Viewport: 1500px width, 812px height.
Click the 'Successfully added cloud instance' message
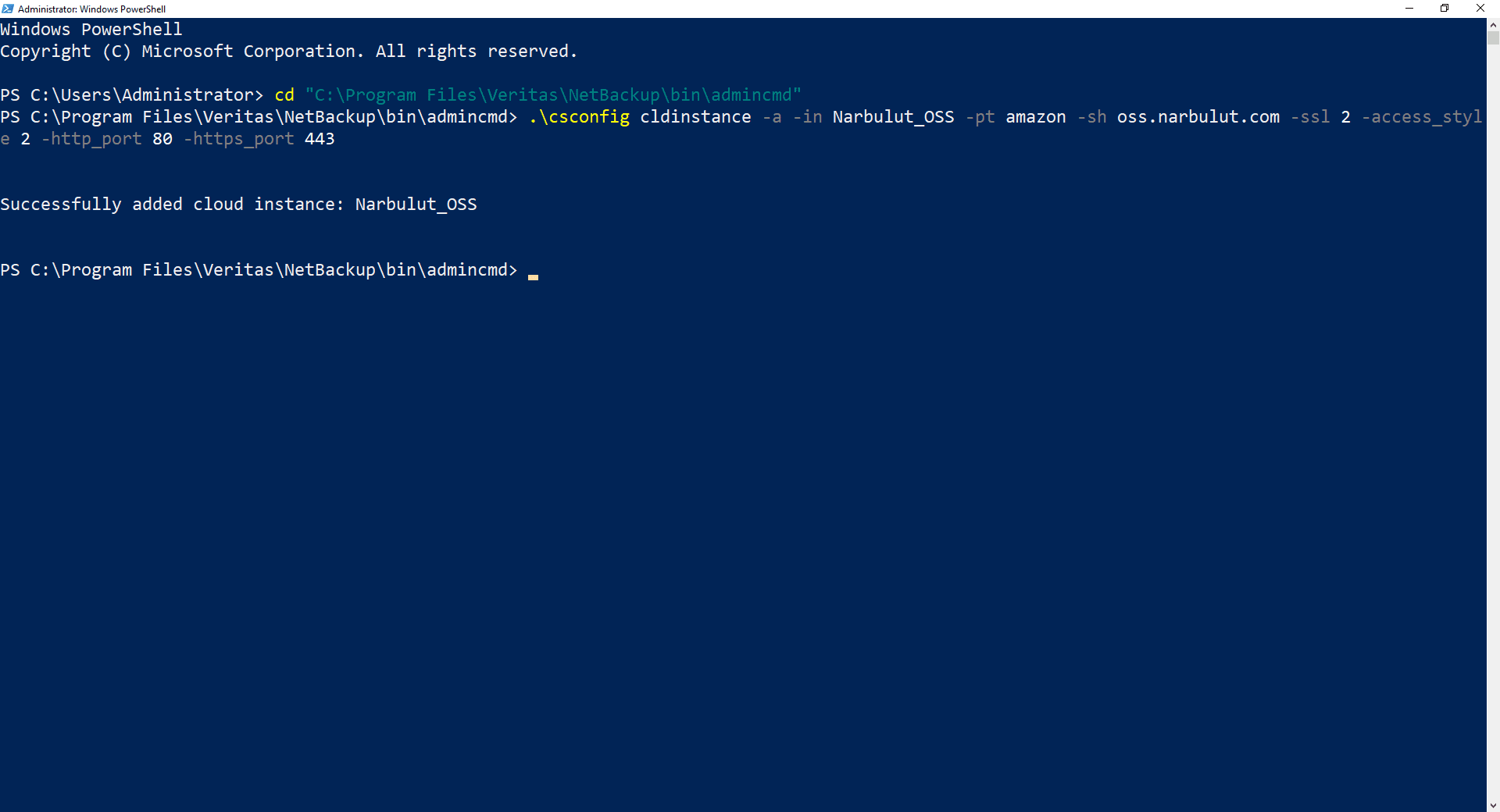tap(171, 205)
